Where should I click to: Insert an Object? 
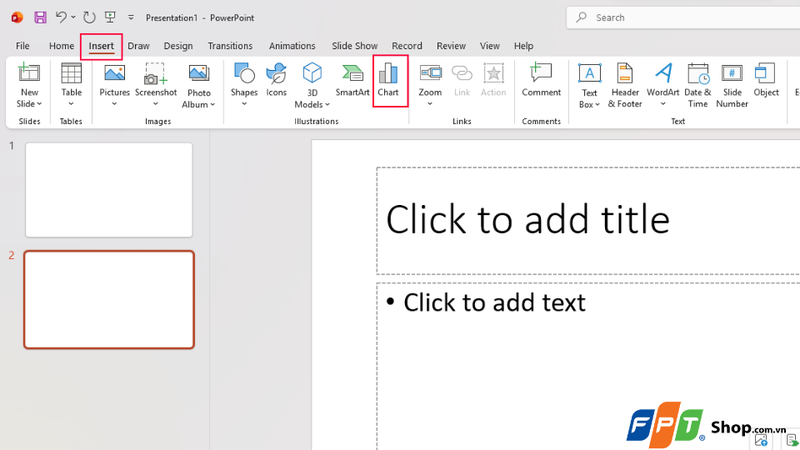(x=766, y=80)
